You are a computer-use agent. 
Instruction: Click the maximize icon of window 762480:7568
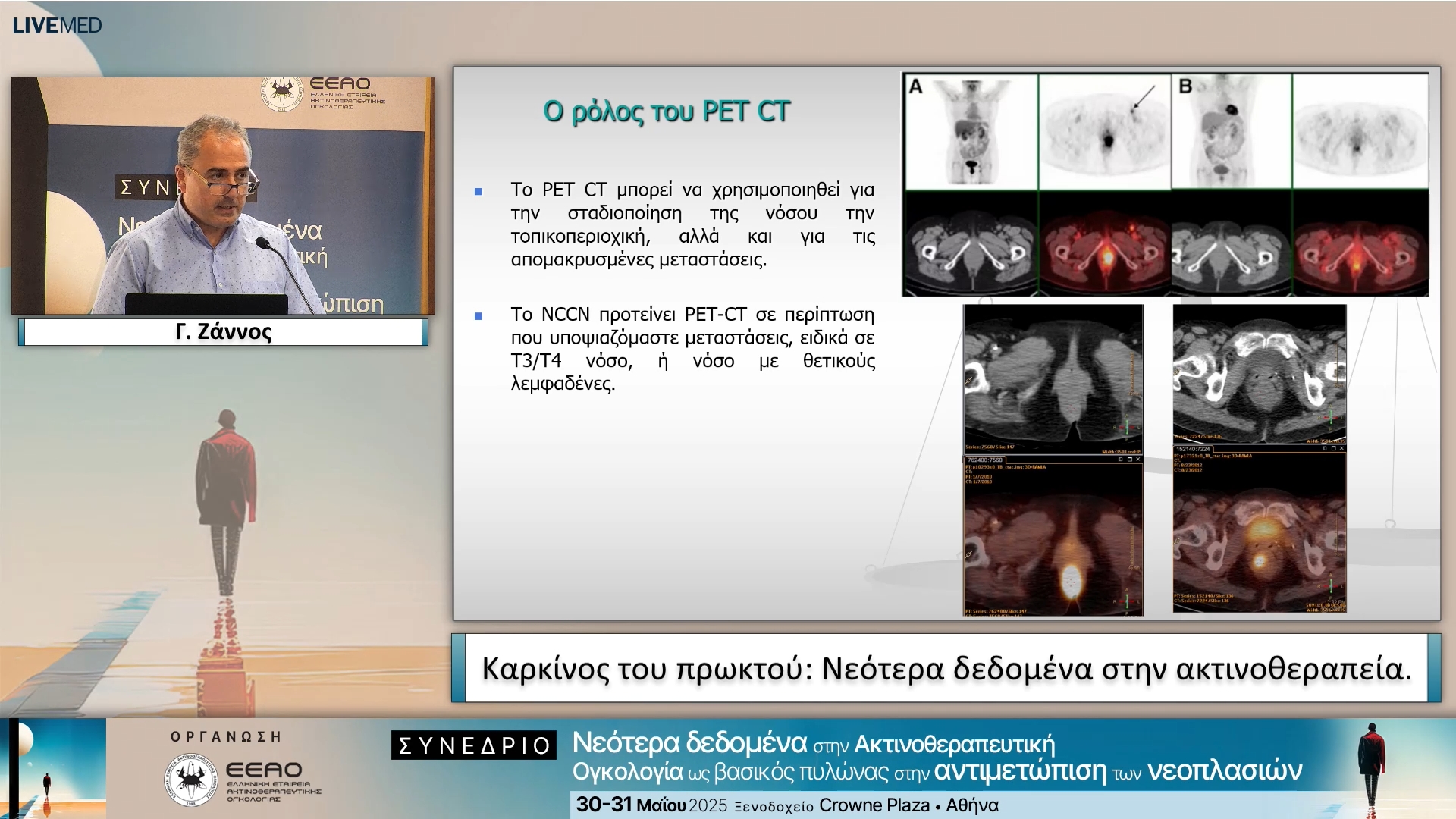pyautogui.click(x=1130, y=460)
